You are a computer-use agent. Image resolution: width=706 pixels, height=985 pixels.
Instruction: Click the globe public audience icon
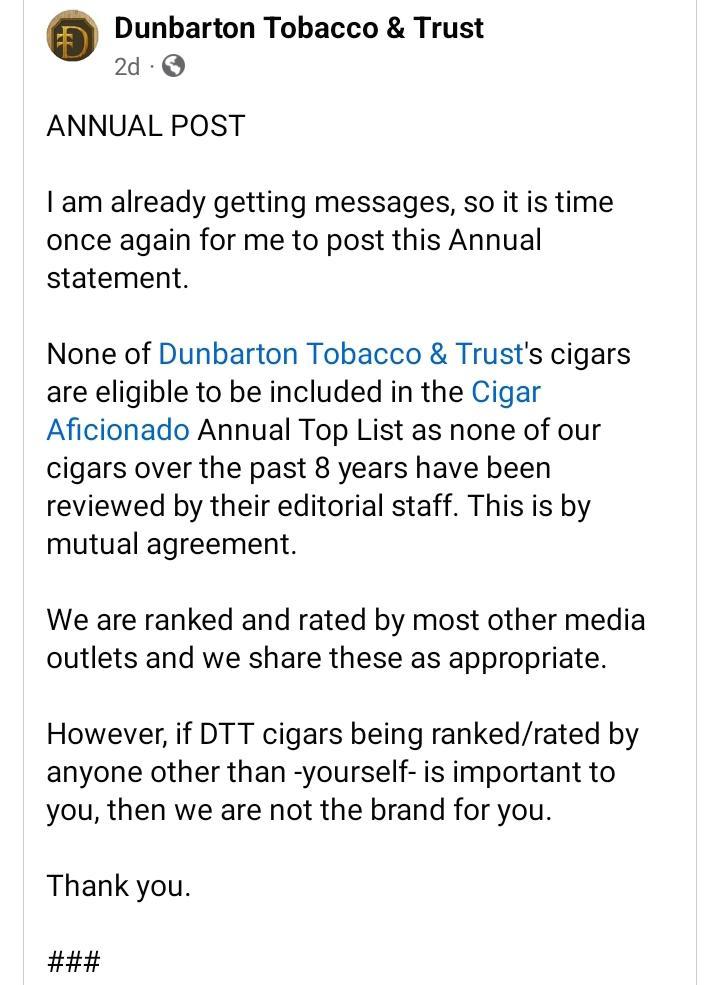174,65
